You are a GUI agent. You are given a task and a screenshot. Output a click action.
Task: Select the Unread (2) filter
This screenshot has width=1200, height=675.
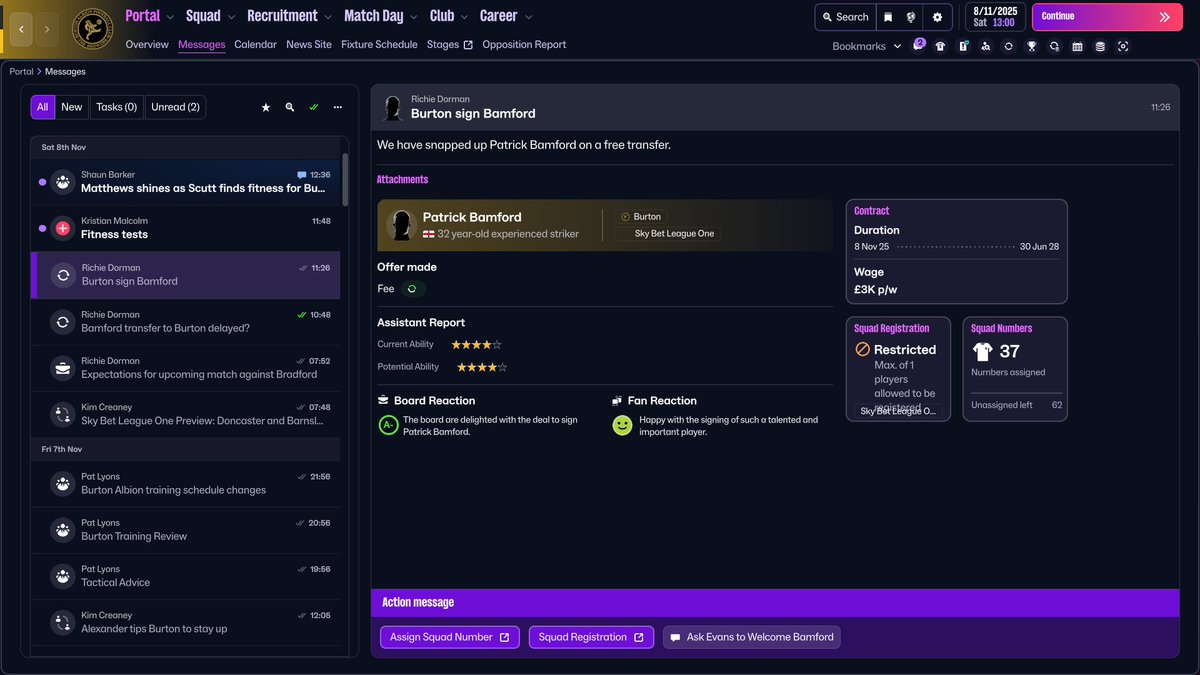point(175,107)
